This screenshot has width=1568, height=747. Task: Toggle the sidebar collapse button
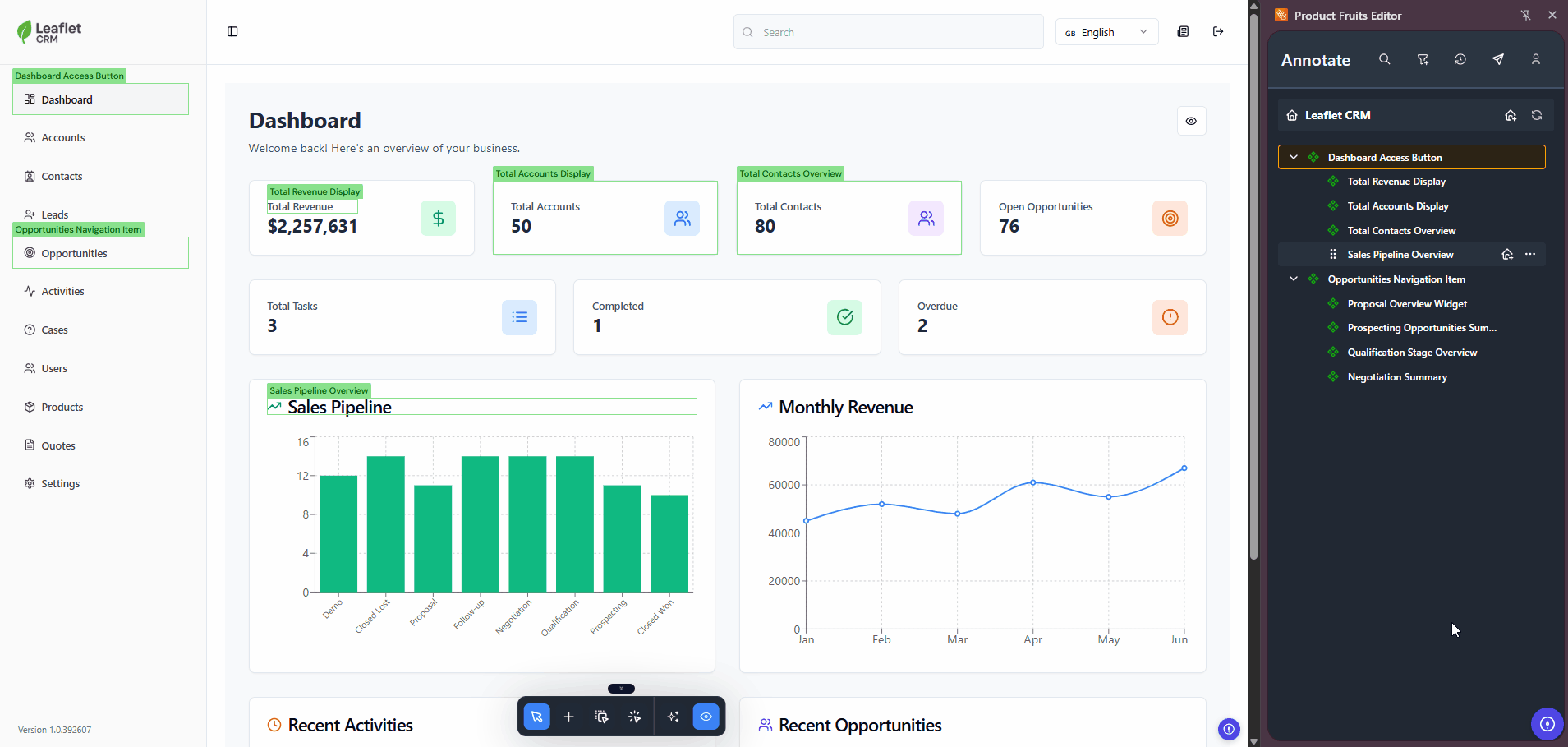click(232, 31)
